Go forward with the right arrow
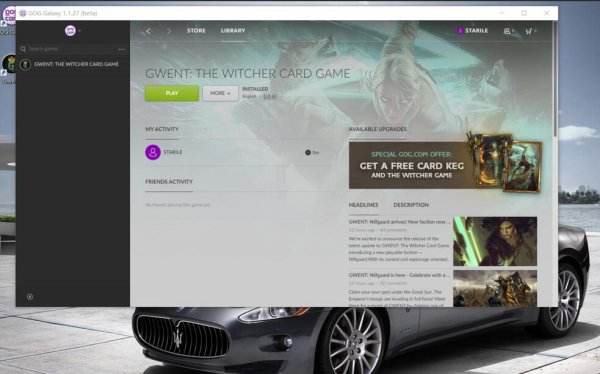 pos(169,31)
